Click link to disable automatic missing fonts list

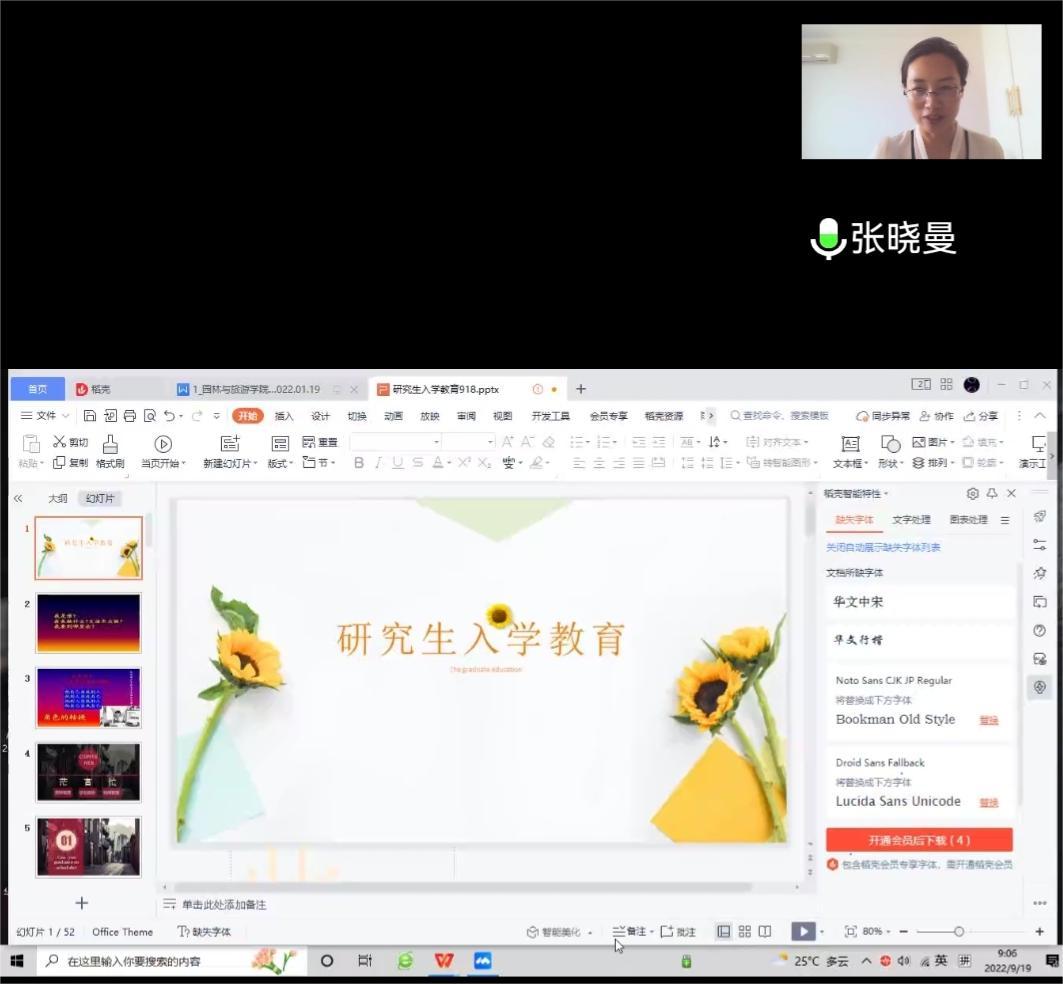[883, 547]
